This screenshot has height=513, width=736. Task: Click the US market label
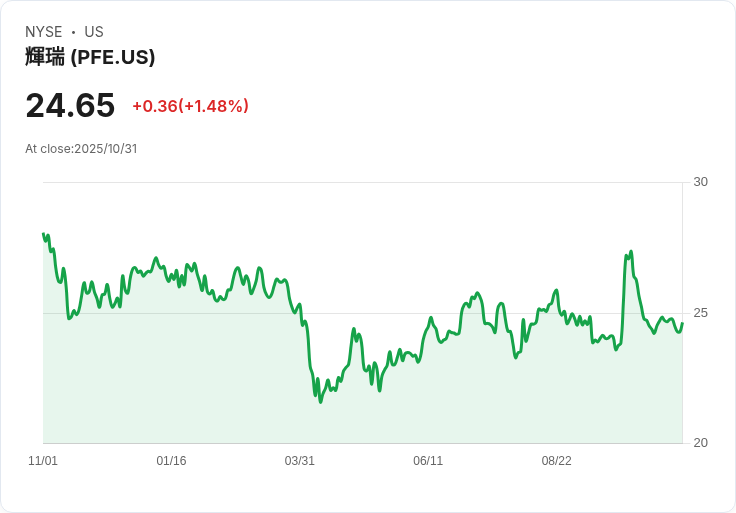94,32
